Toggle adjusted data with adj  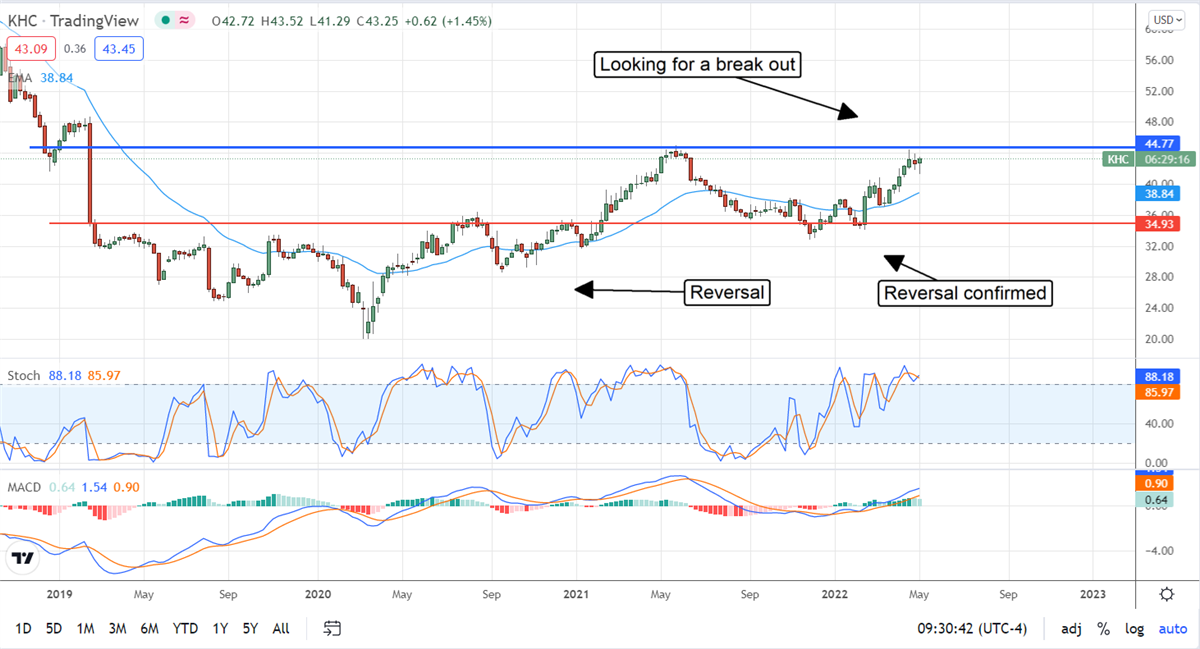1071,629
